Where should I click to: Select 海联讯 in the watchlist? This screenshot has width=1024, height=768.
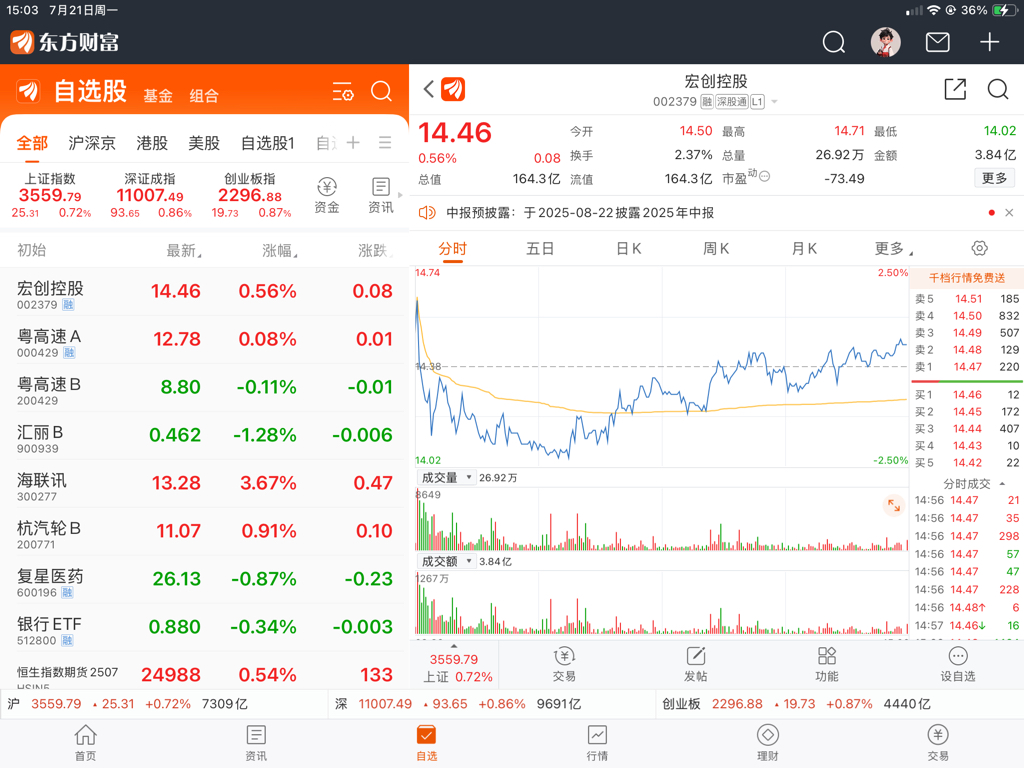[x=204, y=484]
